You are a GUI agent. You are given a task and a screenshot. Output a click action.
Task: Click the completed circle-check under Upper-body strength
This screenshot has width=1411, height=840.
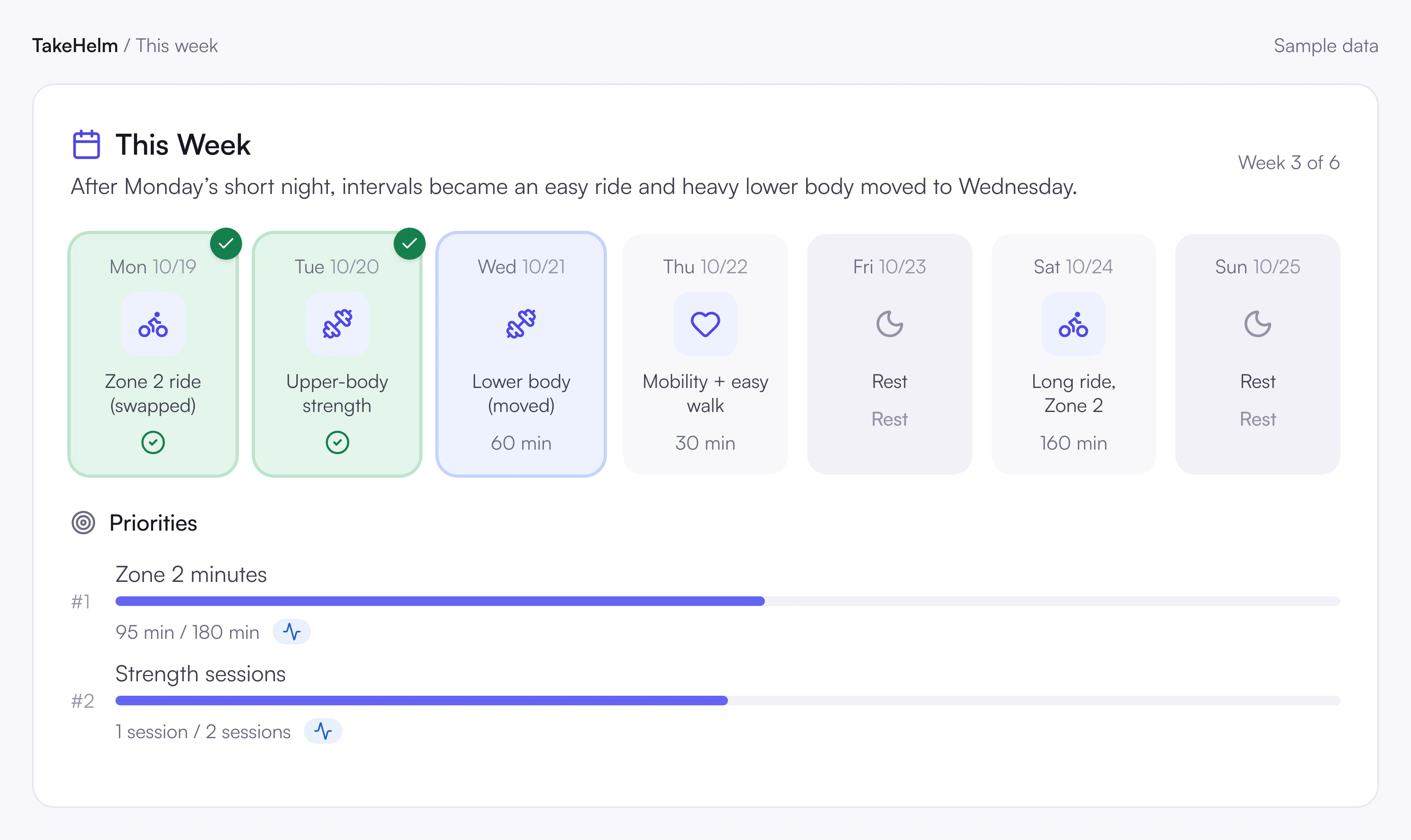pos(338,442)
